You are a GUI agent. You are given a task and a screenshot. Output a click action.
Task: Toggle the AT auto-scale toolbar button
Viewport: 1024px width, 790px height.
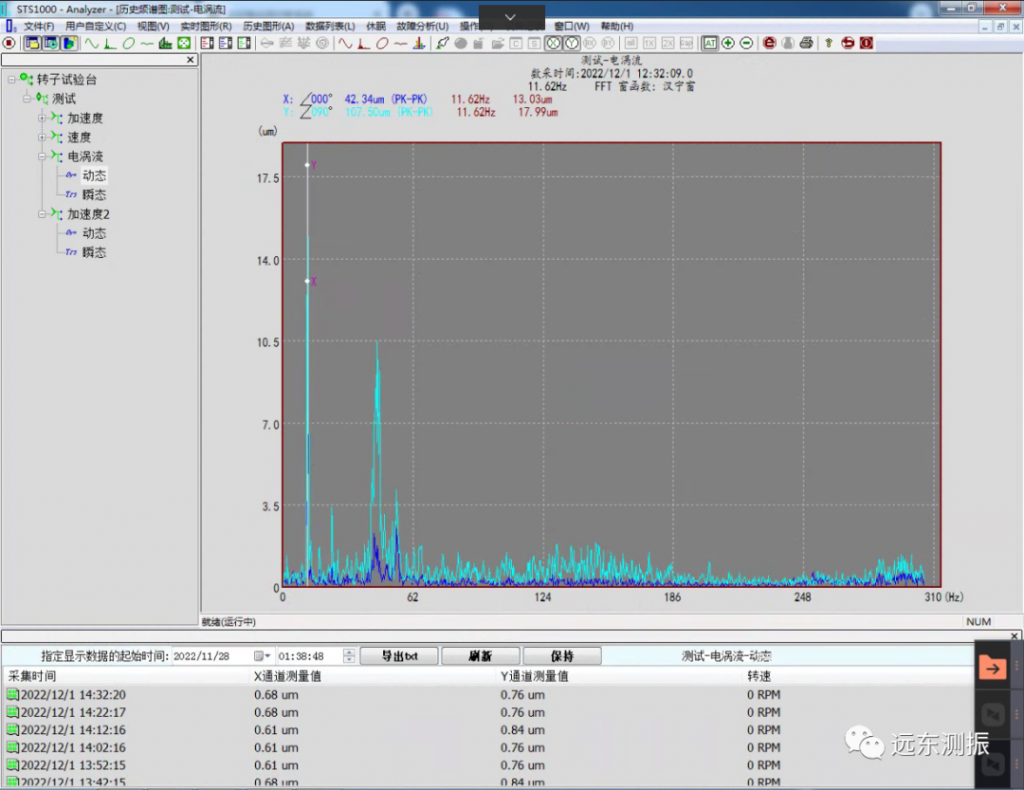(x=709, y=43)
